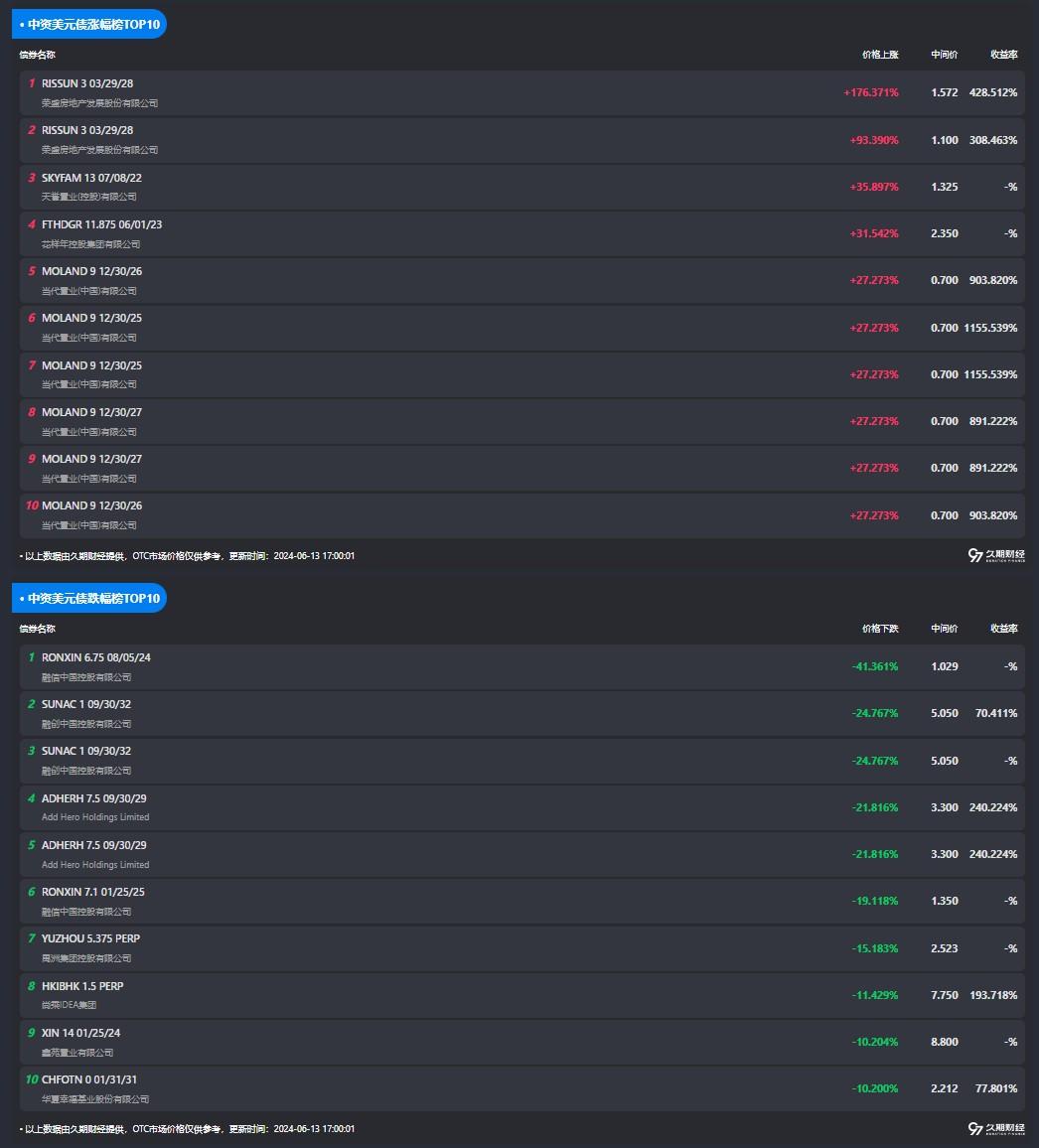Select the 中资美元债跌幅榜TOP10 header tab
The width and height of the screenshot is (1039, 1148).
coord(89,598)
